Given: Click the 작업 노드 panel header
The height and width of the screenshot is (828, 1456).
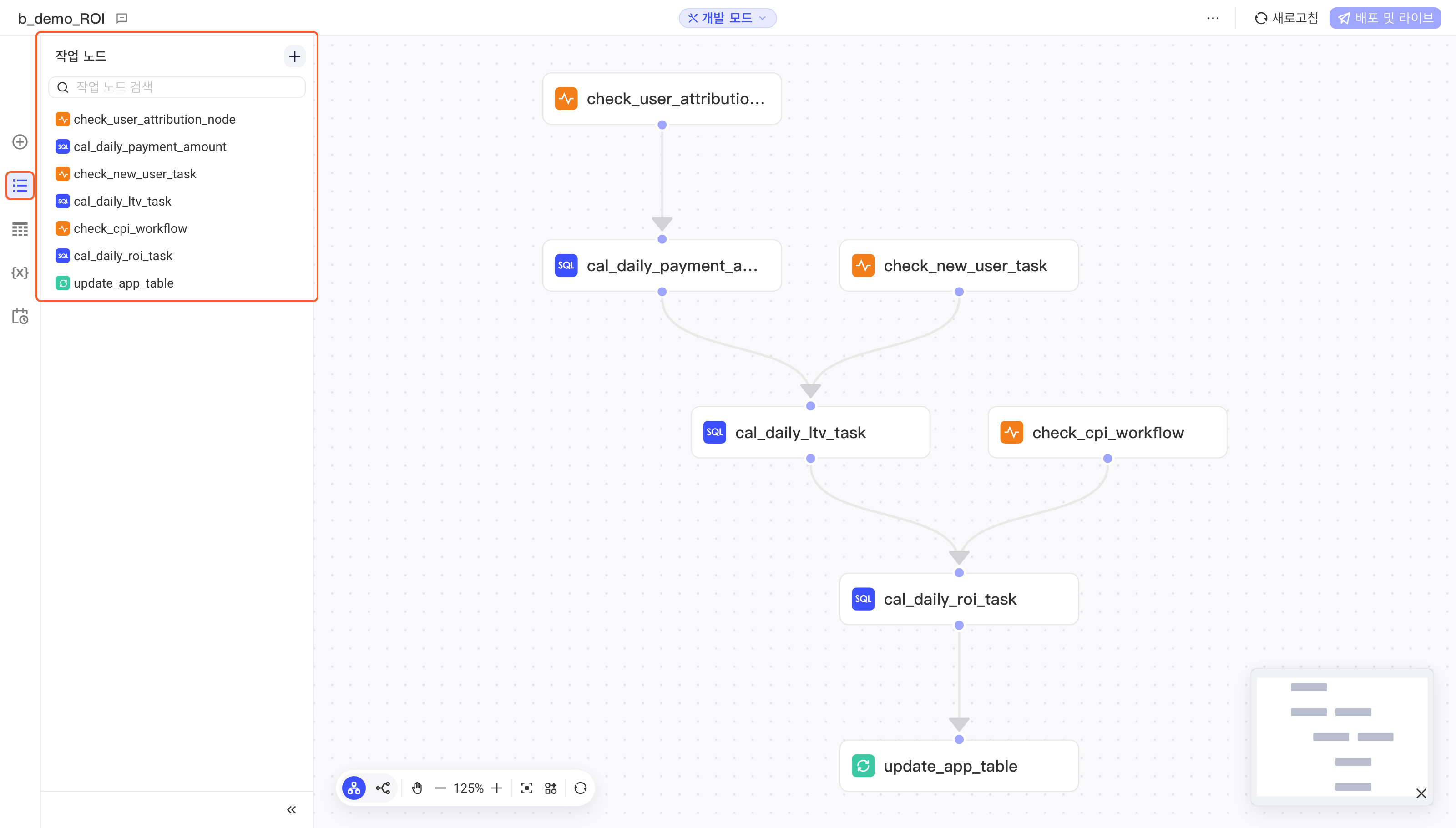Looking at the screenshot, I should tap(81, 56).
